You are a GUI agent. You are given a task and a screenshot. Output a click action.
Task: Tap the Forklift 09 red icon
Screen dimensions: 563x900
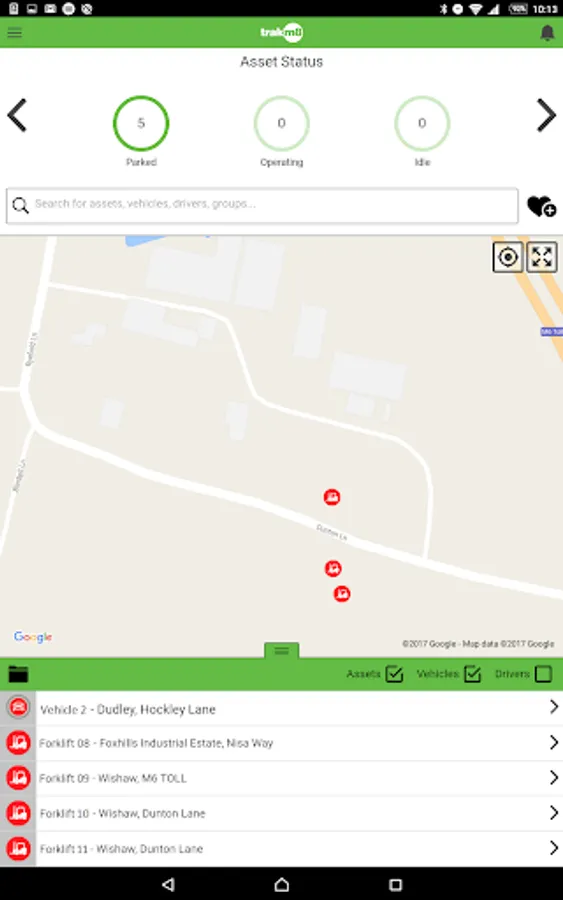pos(18,778)
